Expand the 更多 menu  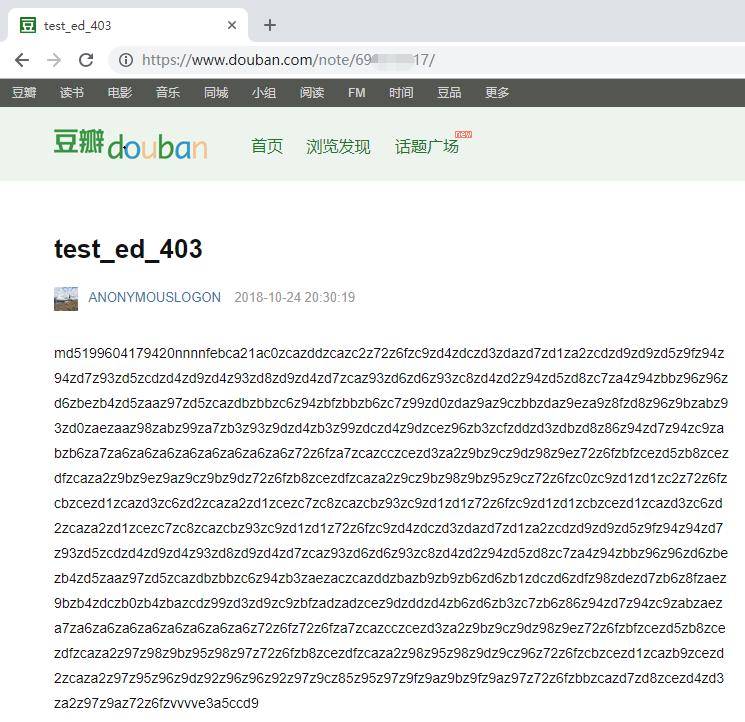pos(497,92)
